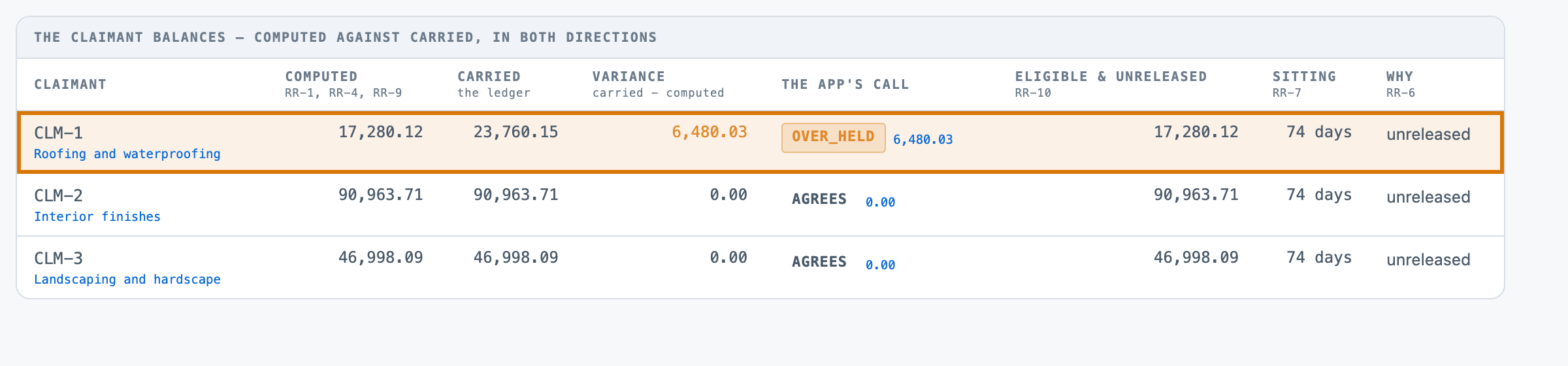Viewport: 1568px width, 366px height.
Task: Open the Landscaping and hardscape link
Action: pos(127,279)
